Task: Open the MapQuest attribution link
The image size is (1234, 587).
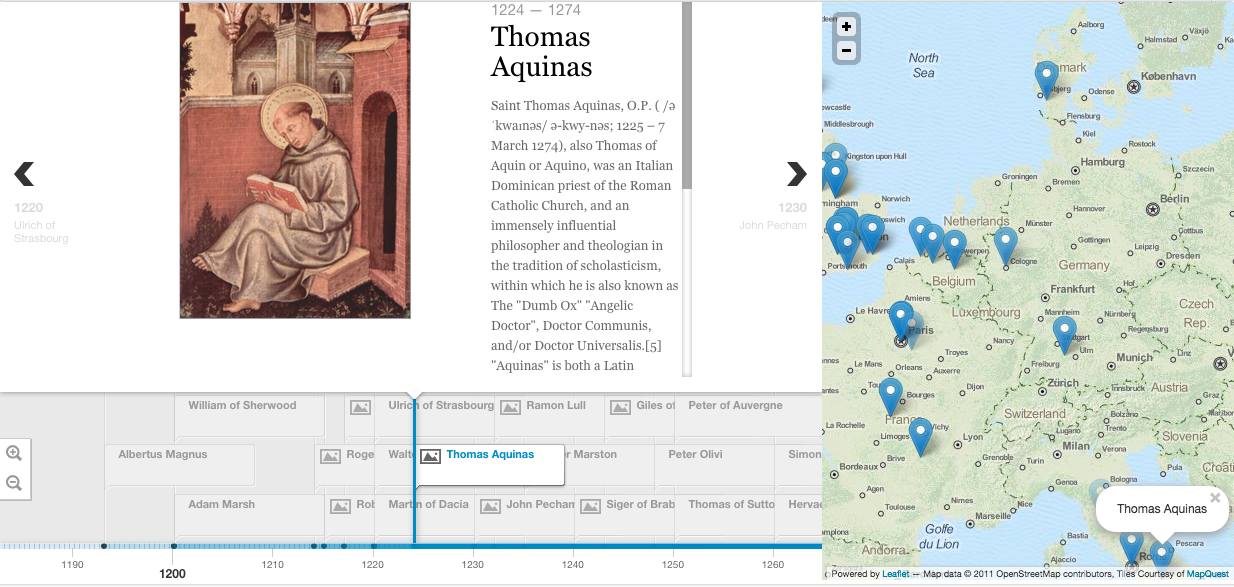Action: click(x=1209, y=574)
